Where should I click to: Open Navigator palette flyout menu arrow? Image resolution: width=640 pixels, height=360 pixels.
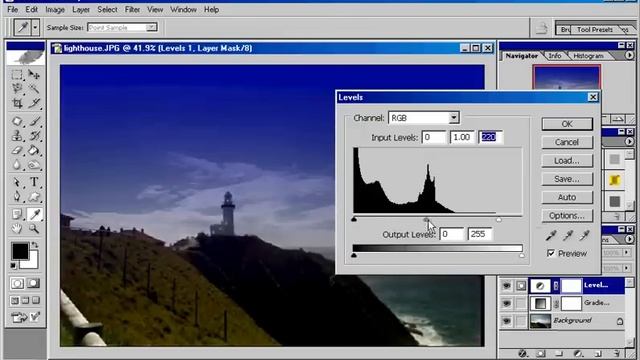(629, 55)
